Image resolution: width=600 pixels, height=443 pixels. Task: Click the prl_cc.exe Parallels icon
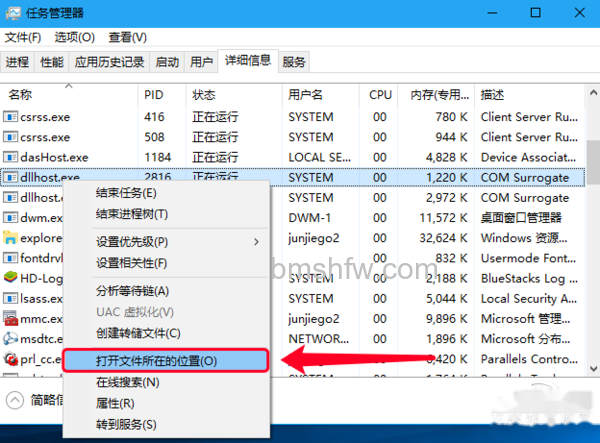point(10,359)
